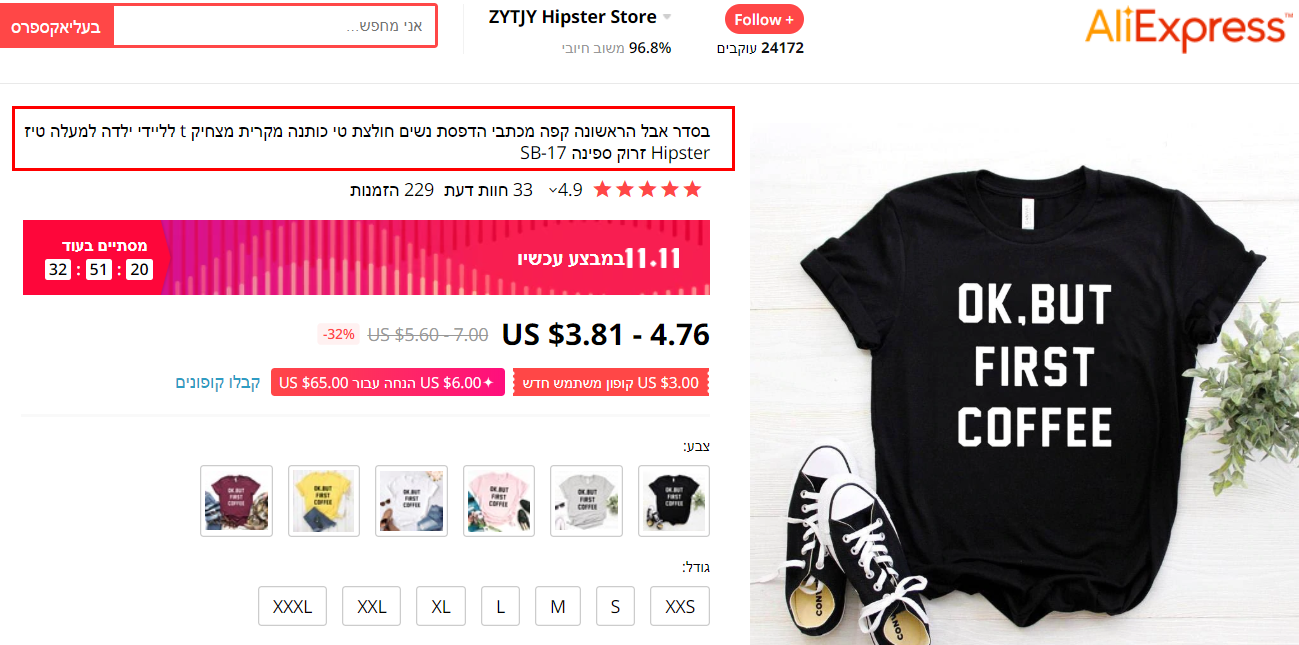Click the red search button

57,26
